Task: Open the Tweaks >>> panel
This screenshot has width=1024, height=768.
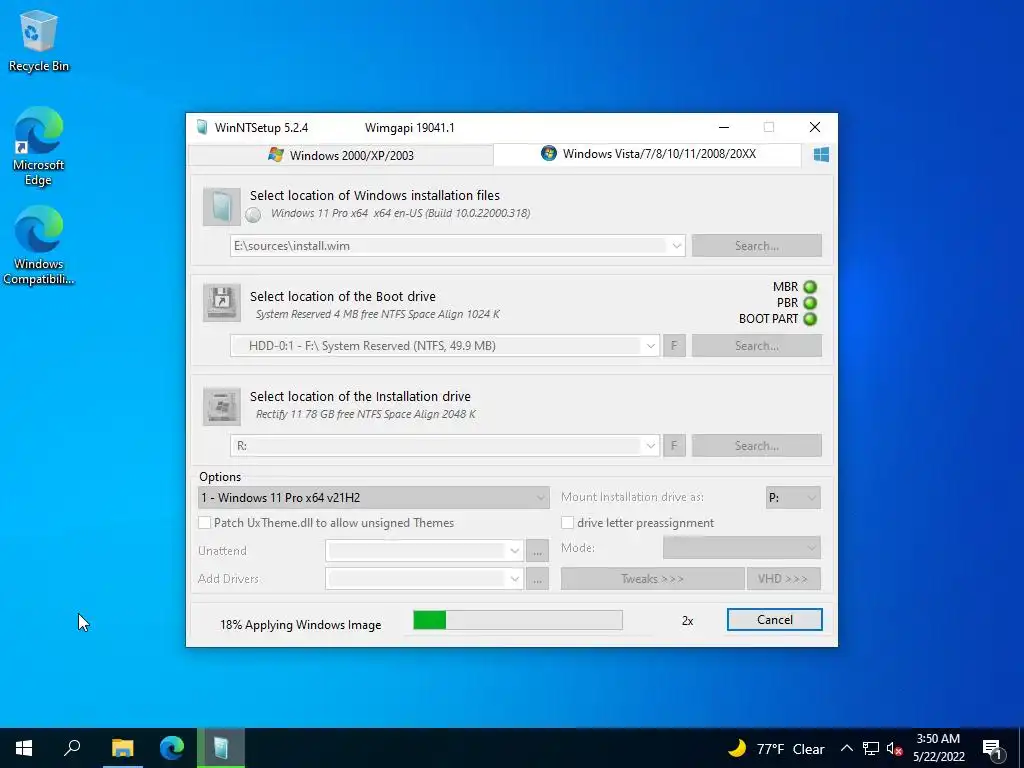Action: [x=652, y=579]
